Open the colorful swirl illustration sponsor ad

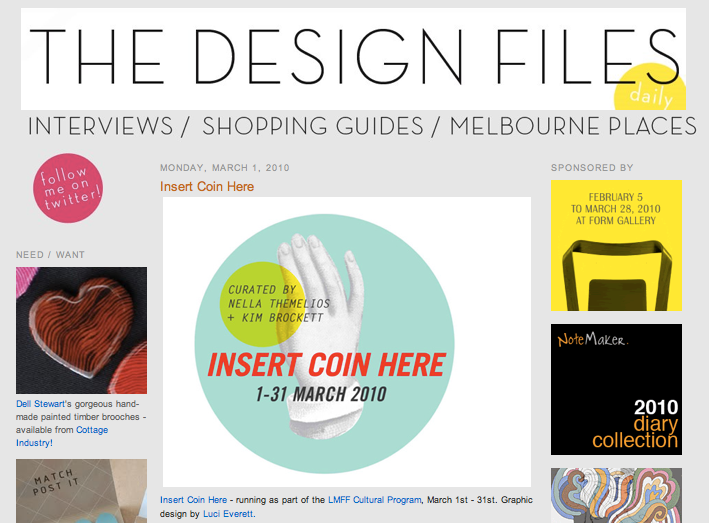[616, 495]
